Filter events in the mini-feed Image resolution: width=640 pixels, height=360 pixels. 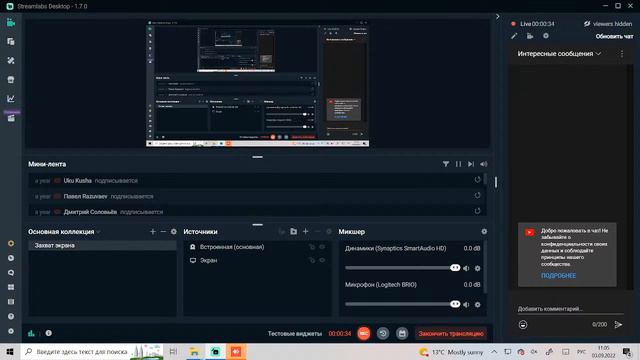(446, 164)
